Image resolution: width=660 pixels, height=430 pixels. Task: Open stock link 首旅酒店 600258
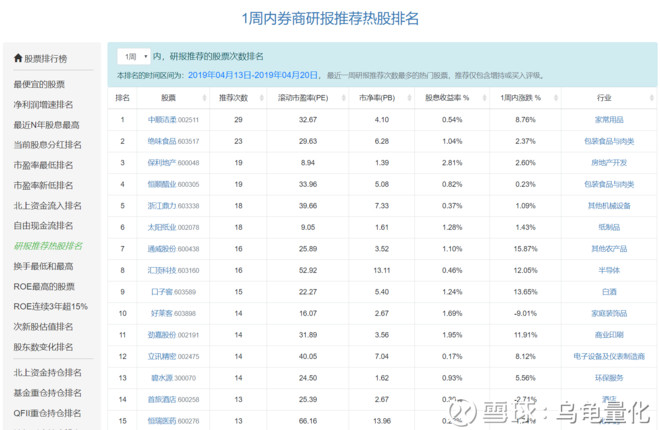[173, 399]
